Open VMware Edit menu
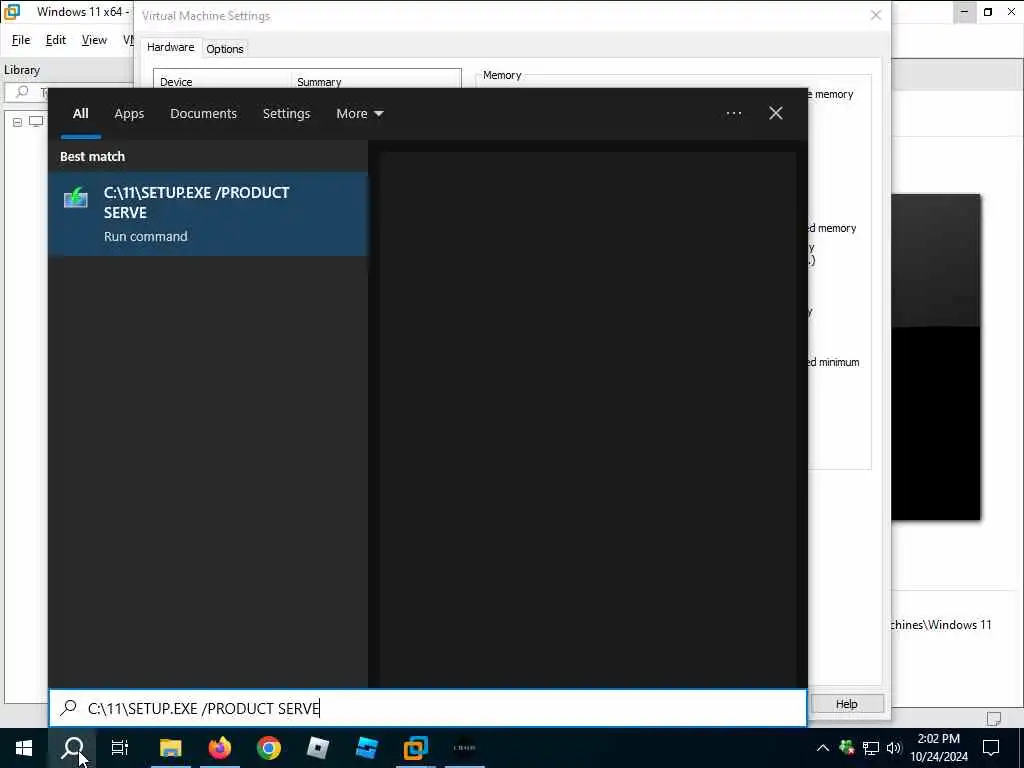The width and height of the screenshot is (1024, 768). tap(56, 40)
